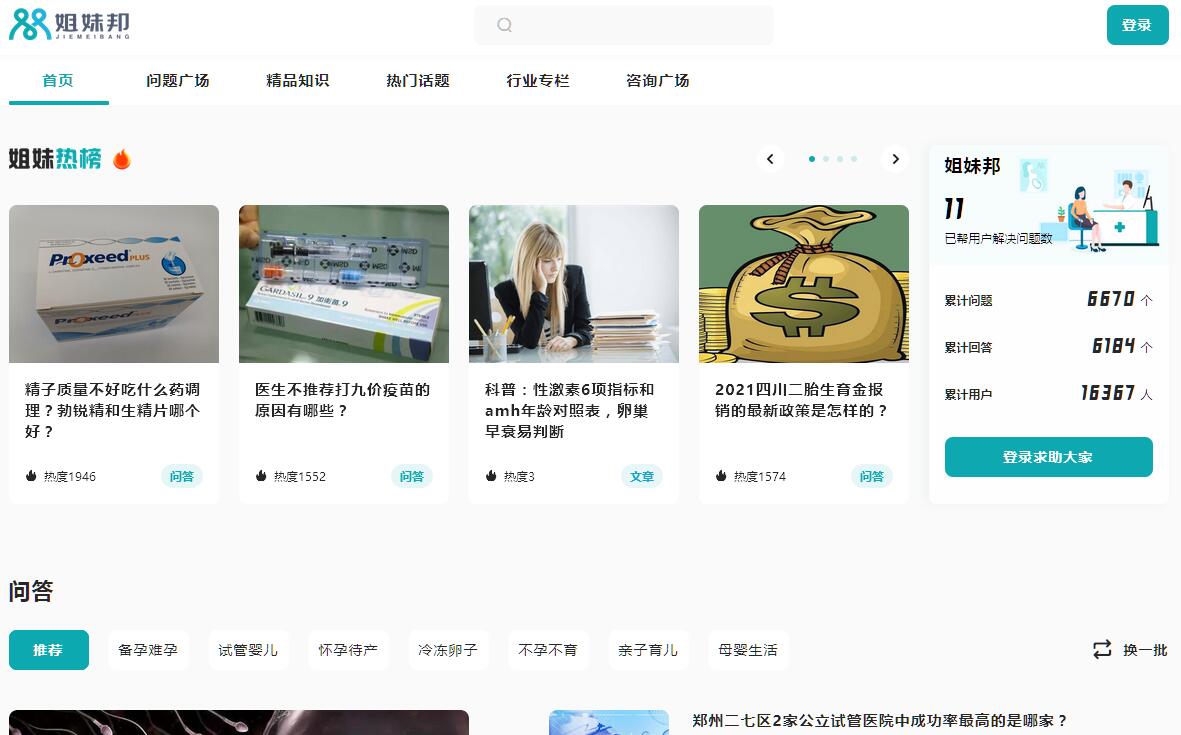The width and height of the screenshot is (1181, 735).
Task: Select the 冷冻卵子 category filter
Action: pyautogui.click(x=448, y=650)
